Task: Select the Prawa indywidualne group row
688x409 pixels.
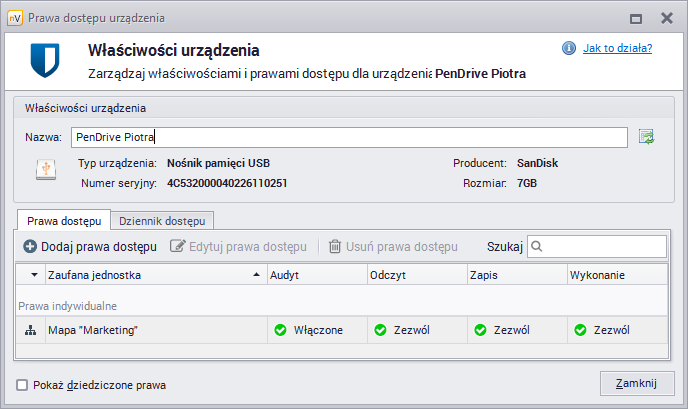Action: 342,306
